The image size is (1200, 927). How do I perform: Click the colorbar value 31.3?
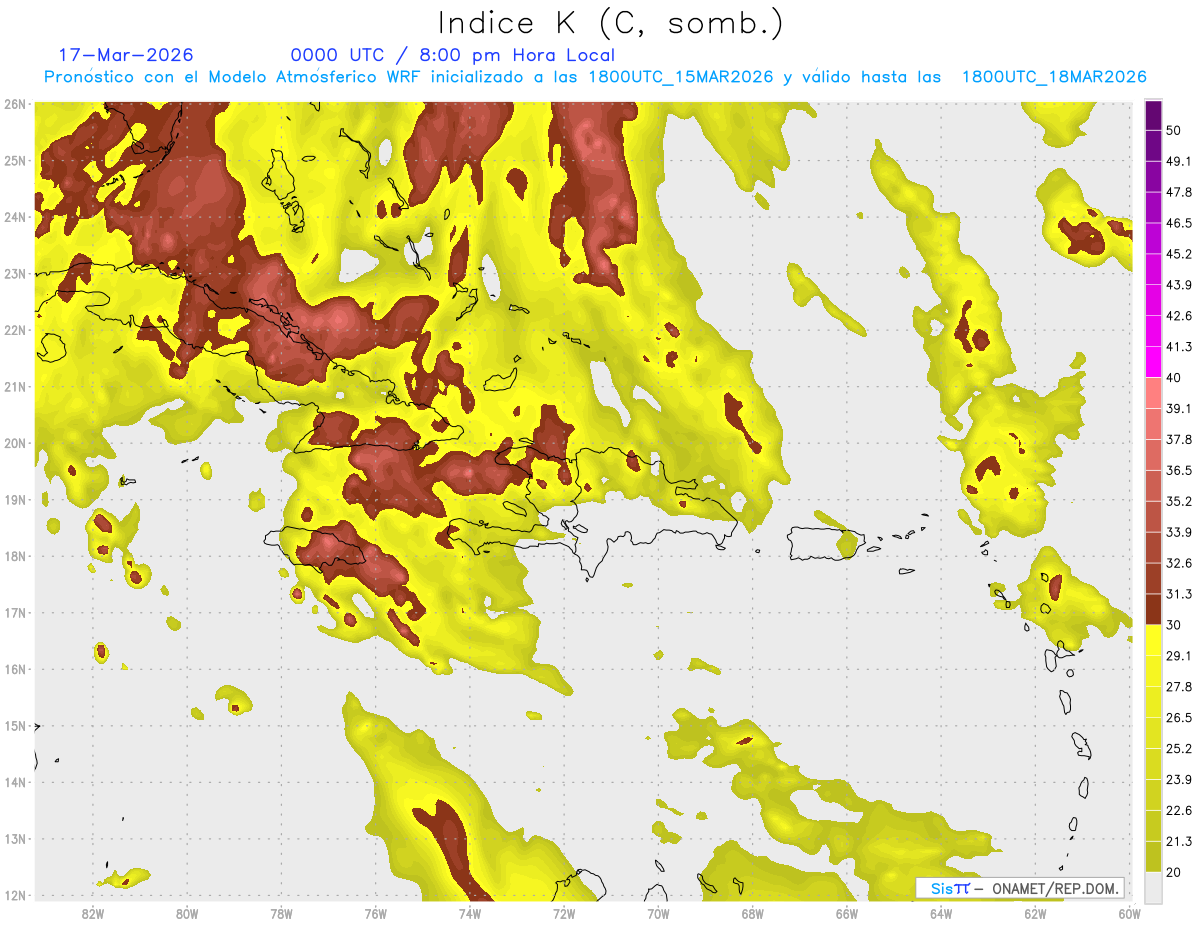click(1179, 594)
